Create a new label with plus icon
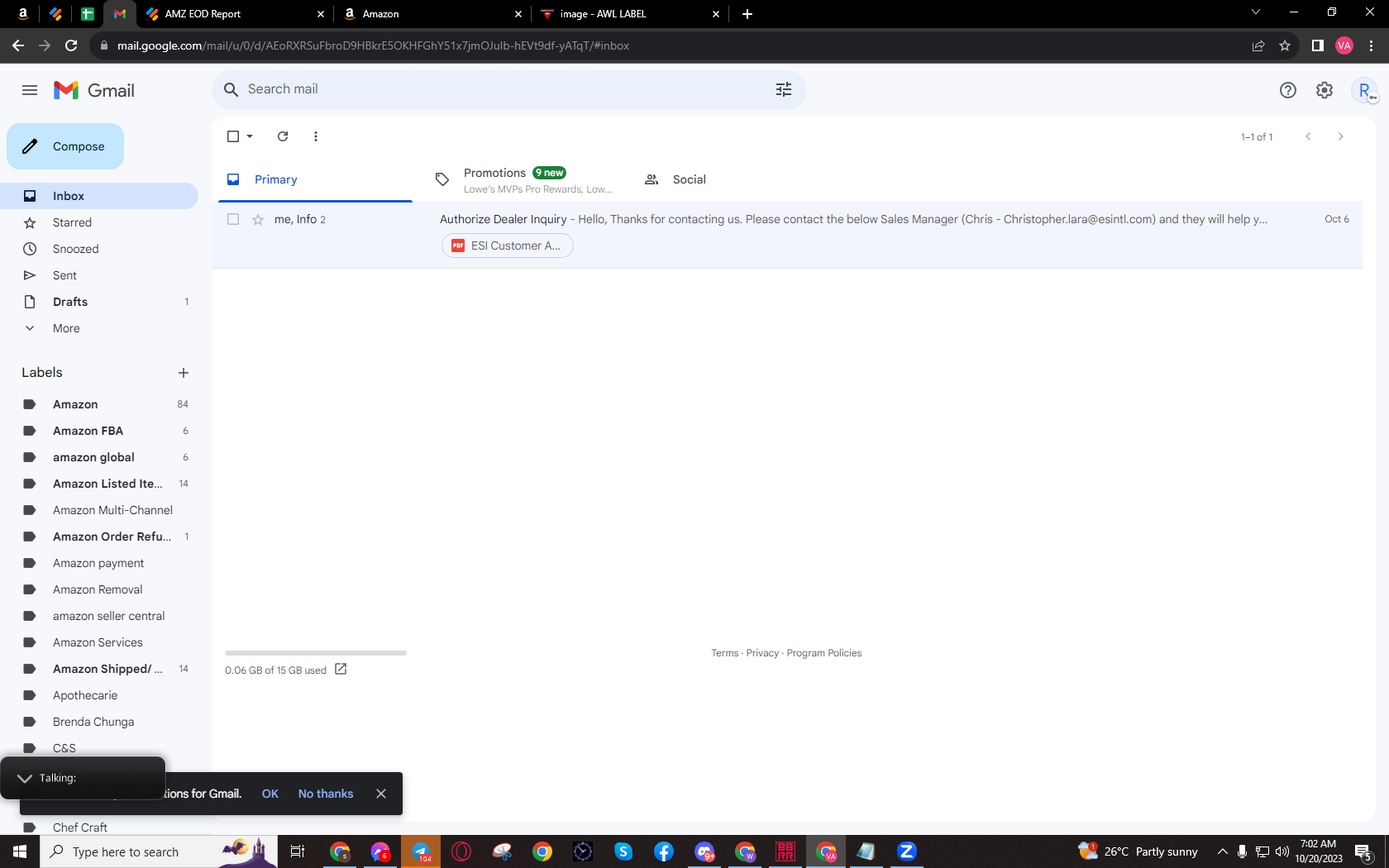This screenshot has height=868, width=1389. coord(184,373)
